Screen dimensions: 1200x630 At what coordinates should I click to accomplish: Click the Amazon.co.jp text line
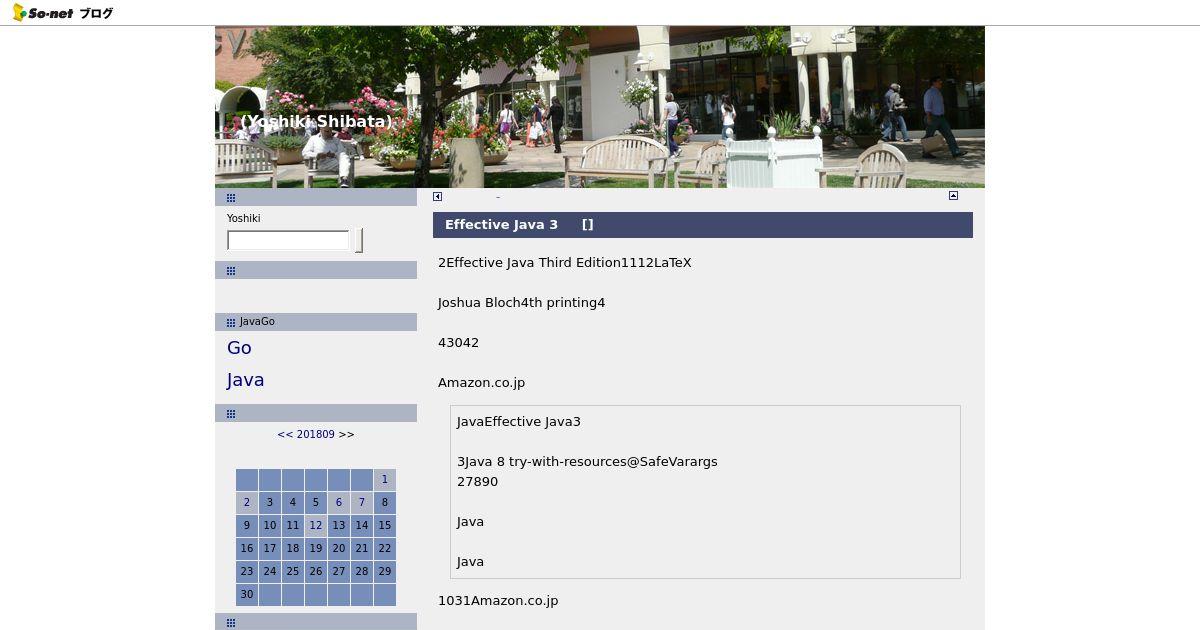481,383
